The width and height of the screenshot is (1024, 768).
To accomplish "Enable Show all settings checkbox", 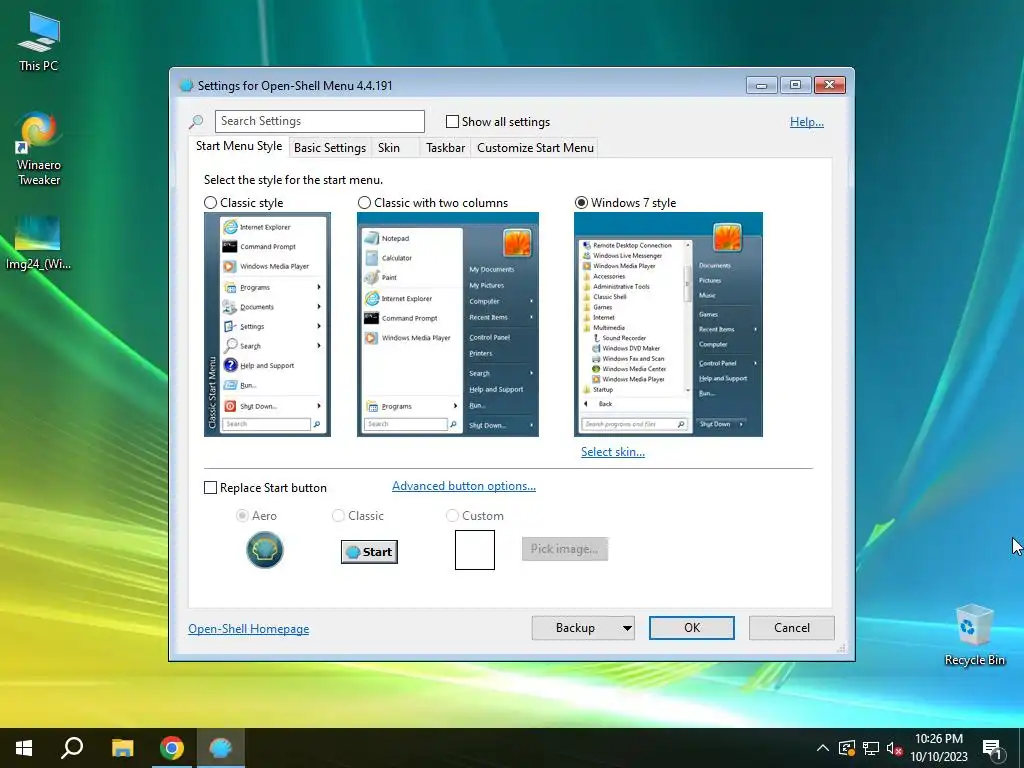I will [452, 121].
